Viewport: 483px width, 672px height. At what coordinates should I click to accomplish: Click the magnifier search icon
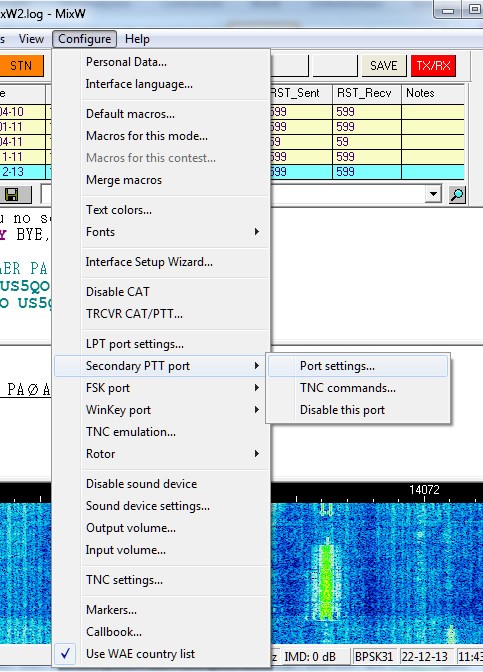coord(457,195)
